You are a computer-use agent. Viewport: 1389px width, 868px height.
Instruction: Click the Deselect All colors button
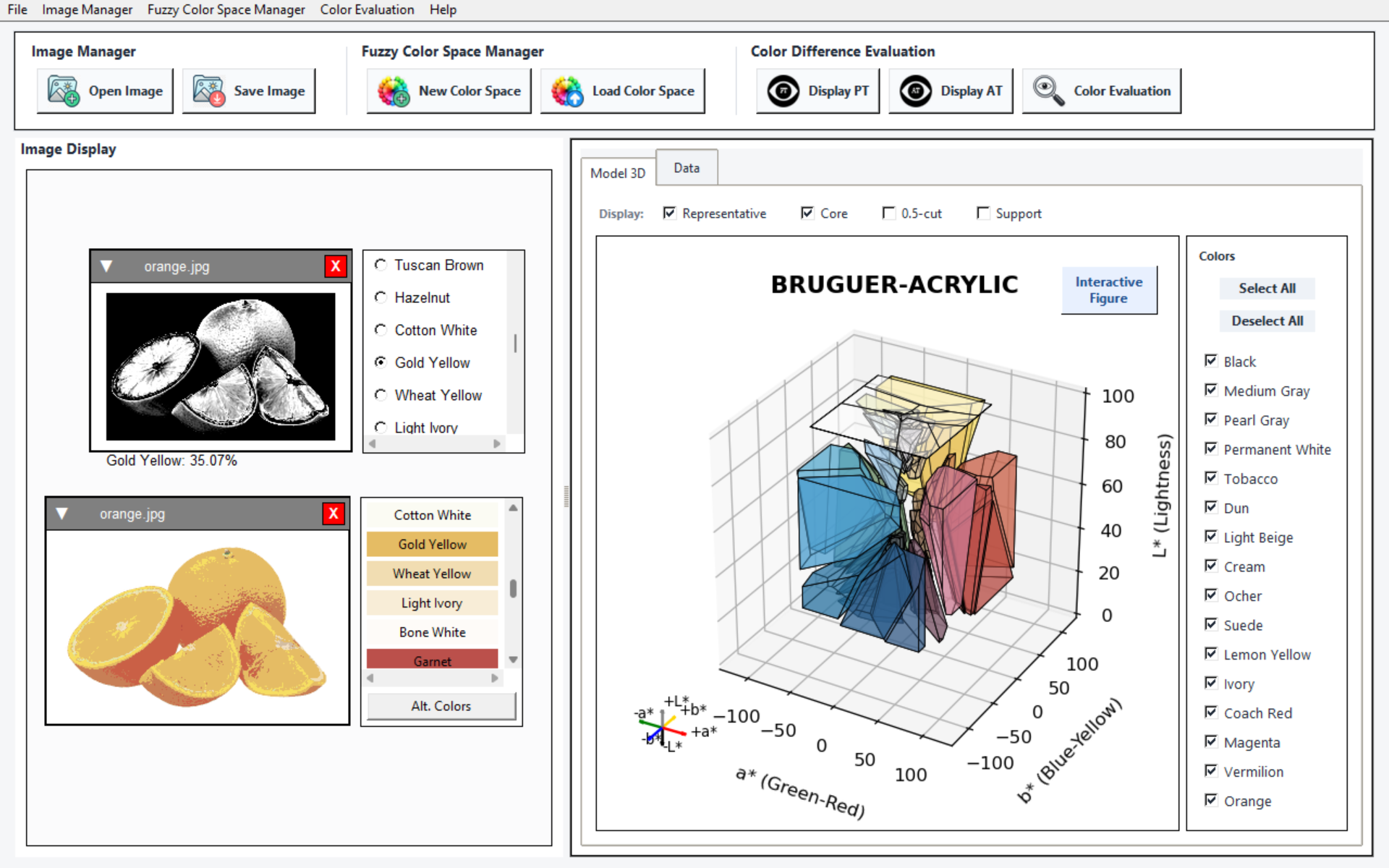(x=1267, y=320)
